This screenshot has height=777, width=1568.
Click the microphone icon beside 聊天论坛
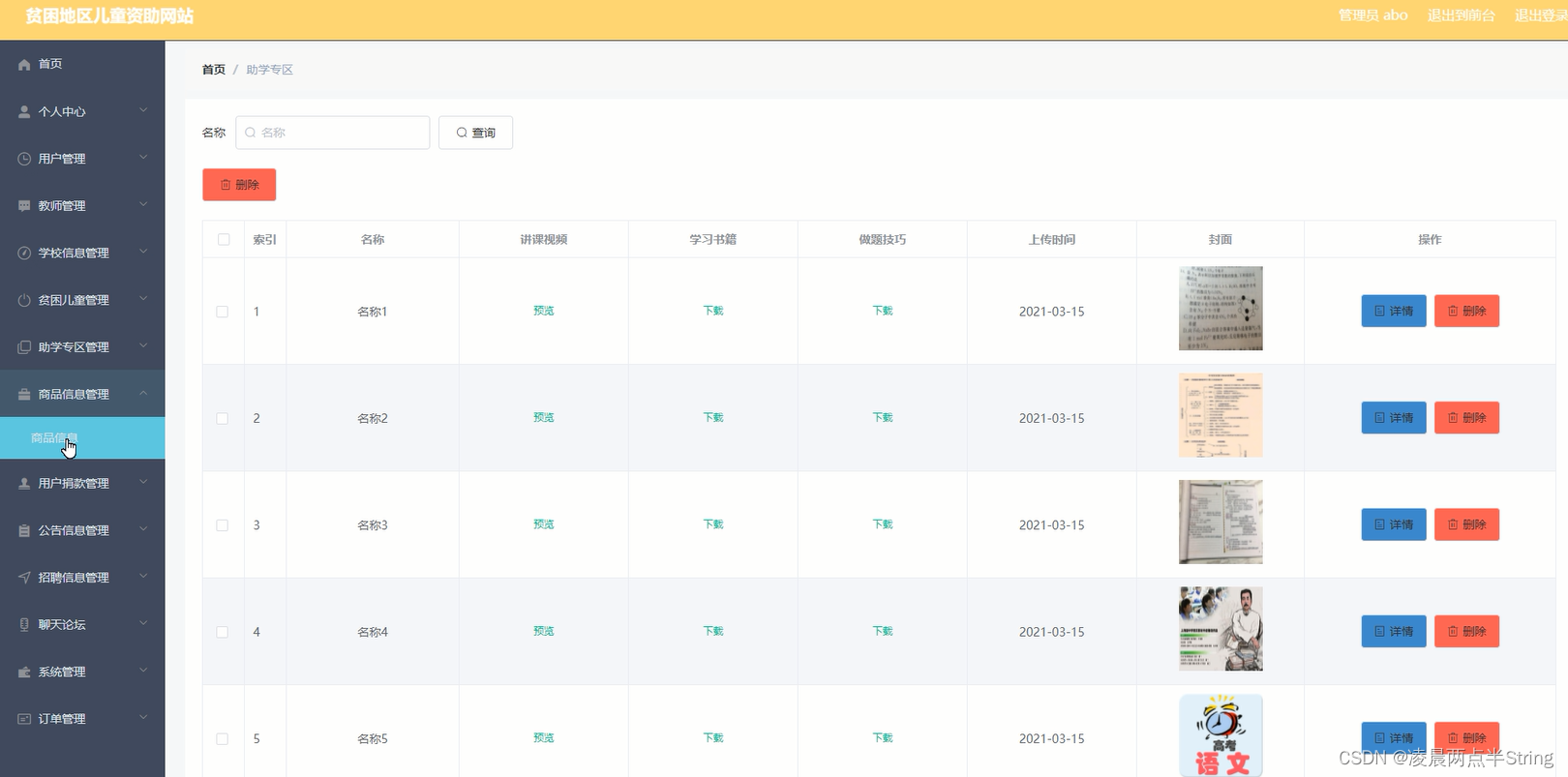[24, 624]
